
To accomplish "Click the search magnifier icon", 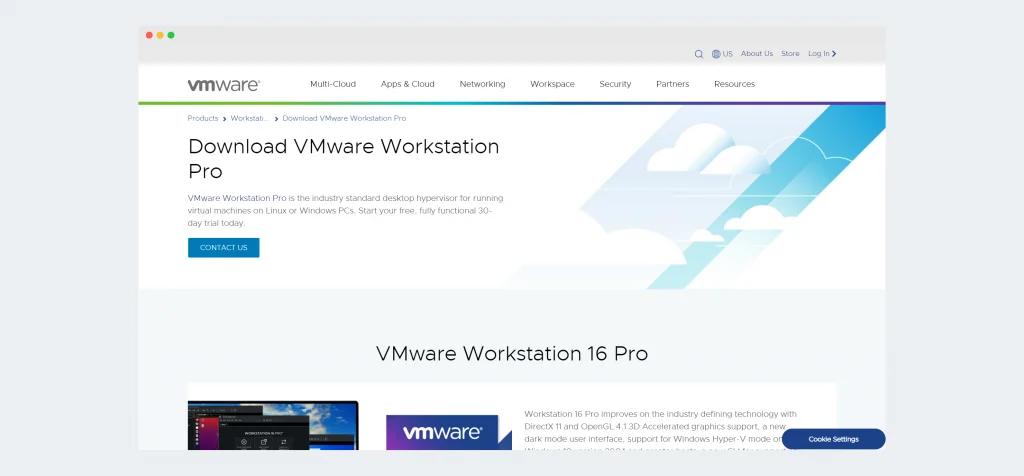I will (699, 54).
